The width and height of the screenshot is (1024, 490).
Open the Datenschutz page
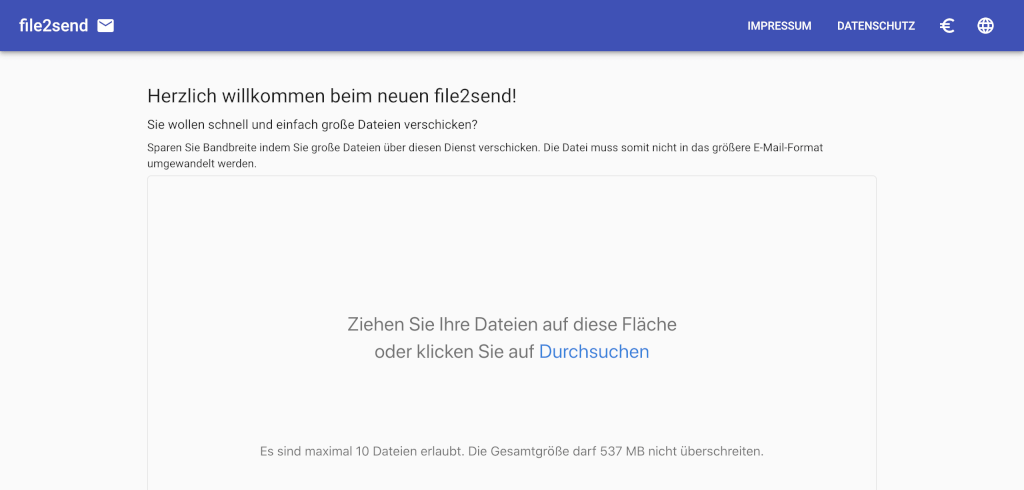[876, 26]
